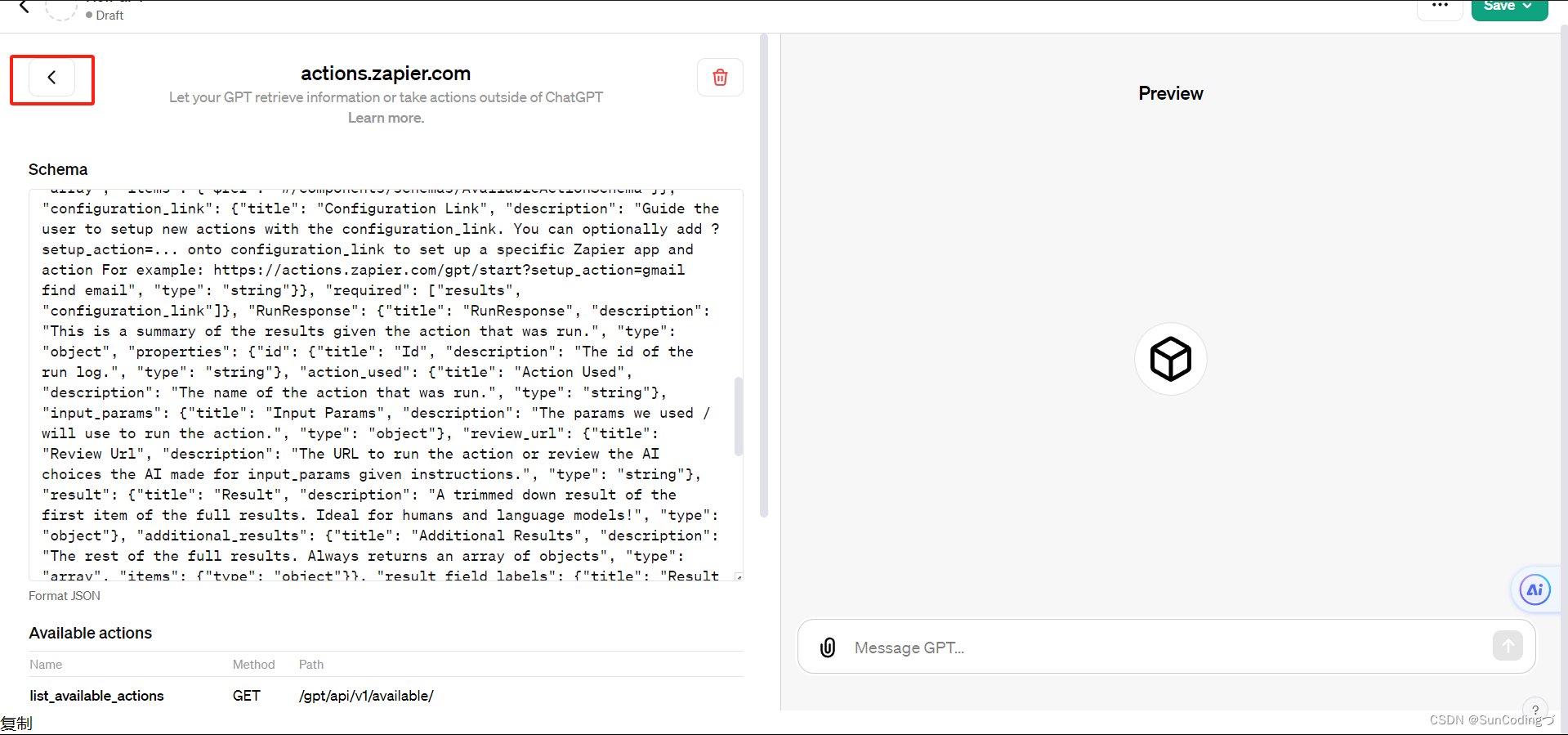Expand the Save dropdown chevron
The image size is (1568, 735).
pos(1529,6)
